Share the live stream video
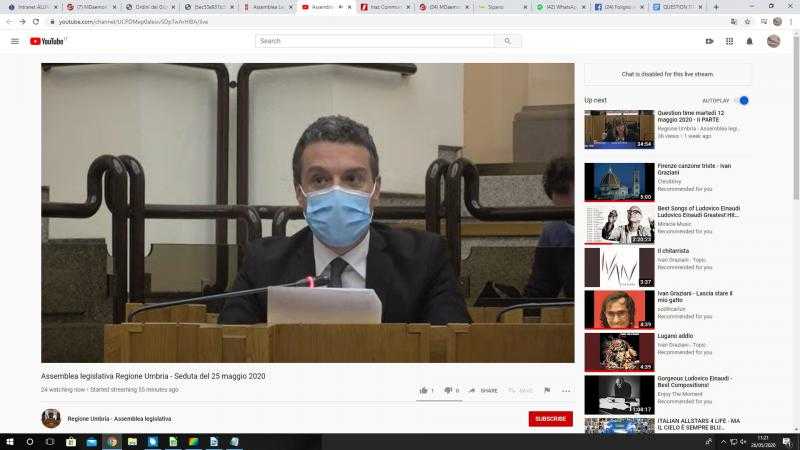This screenshot has width=800, height=450. tap(483, 390)
